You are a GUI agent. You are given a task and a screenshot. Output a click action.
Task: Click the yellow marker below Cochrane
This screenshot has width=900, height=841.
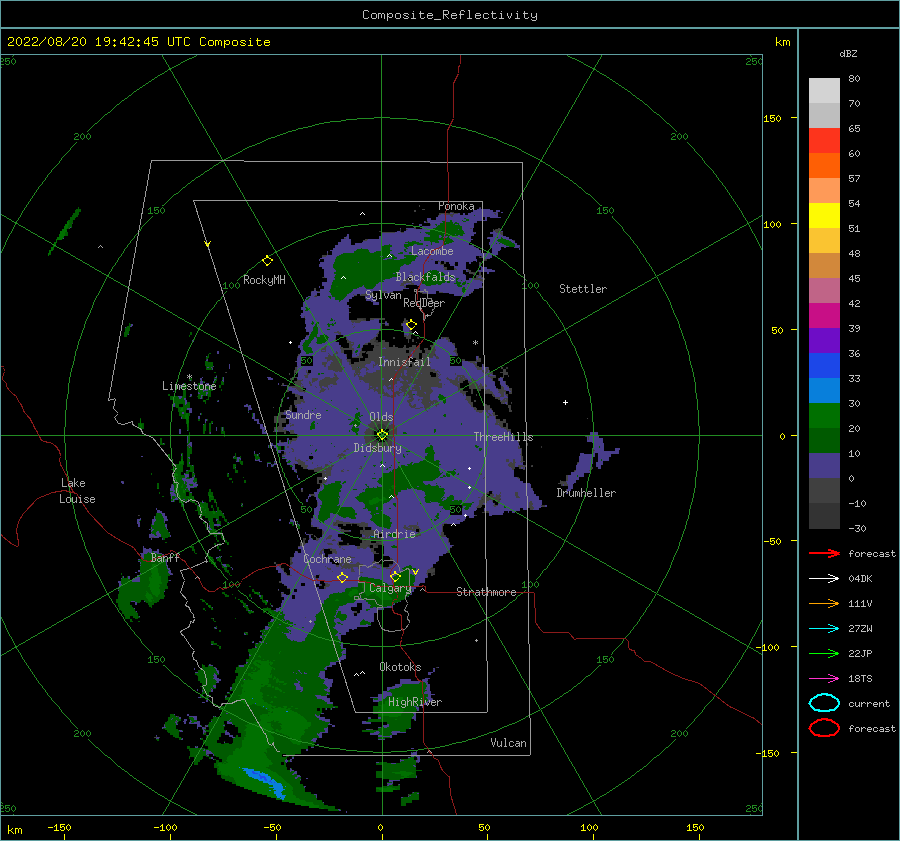[342, 578]
